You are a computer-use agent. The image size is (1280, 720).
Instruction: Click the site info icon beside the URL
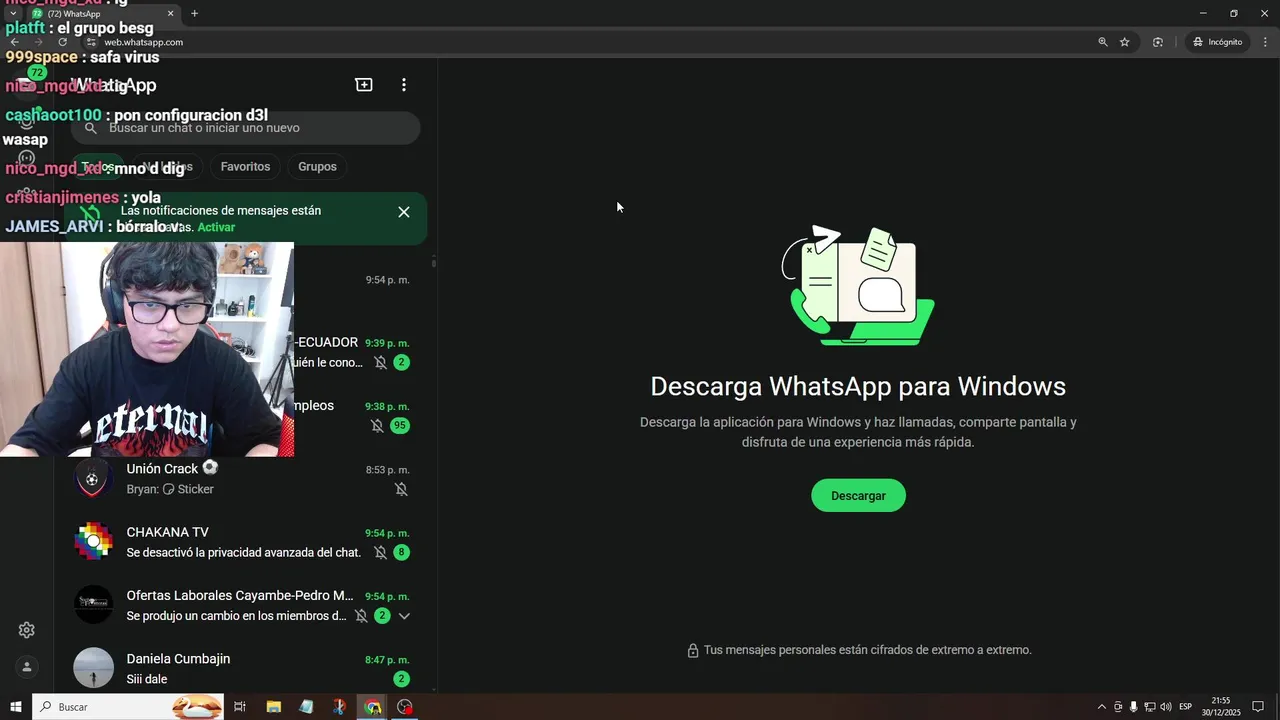(91, 42)
